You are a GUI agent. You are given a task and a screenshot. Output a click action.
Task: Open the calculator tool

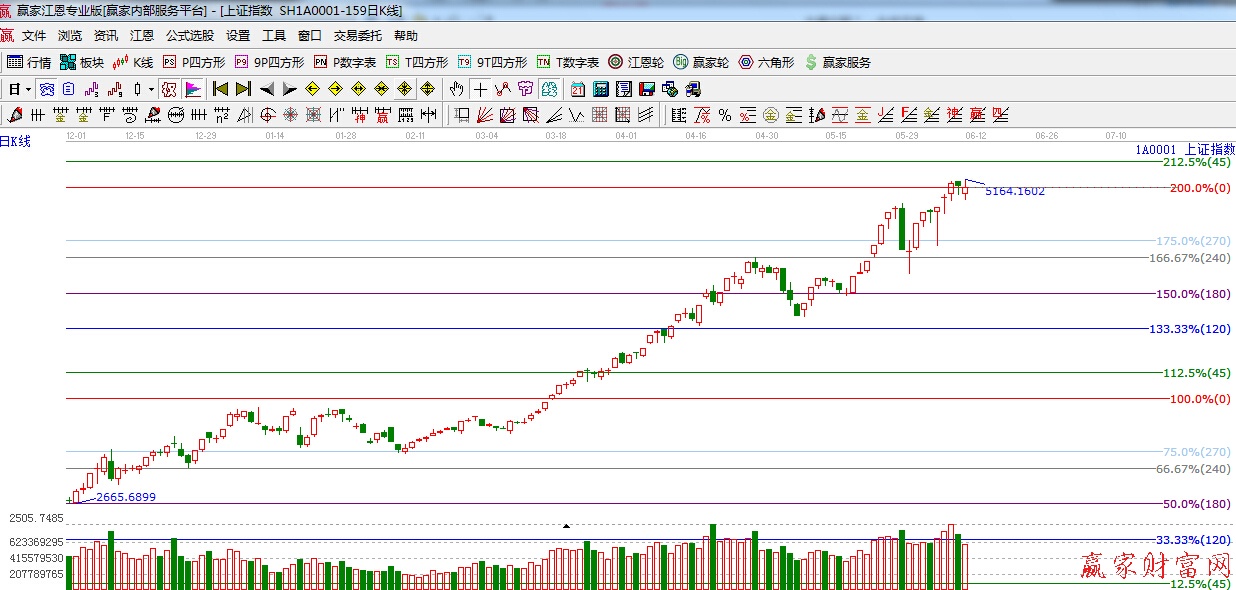601,89
